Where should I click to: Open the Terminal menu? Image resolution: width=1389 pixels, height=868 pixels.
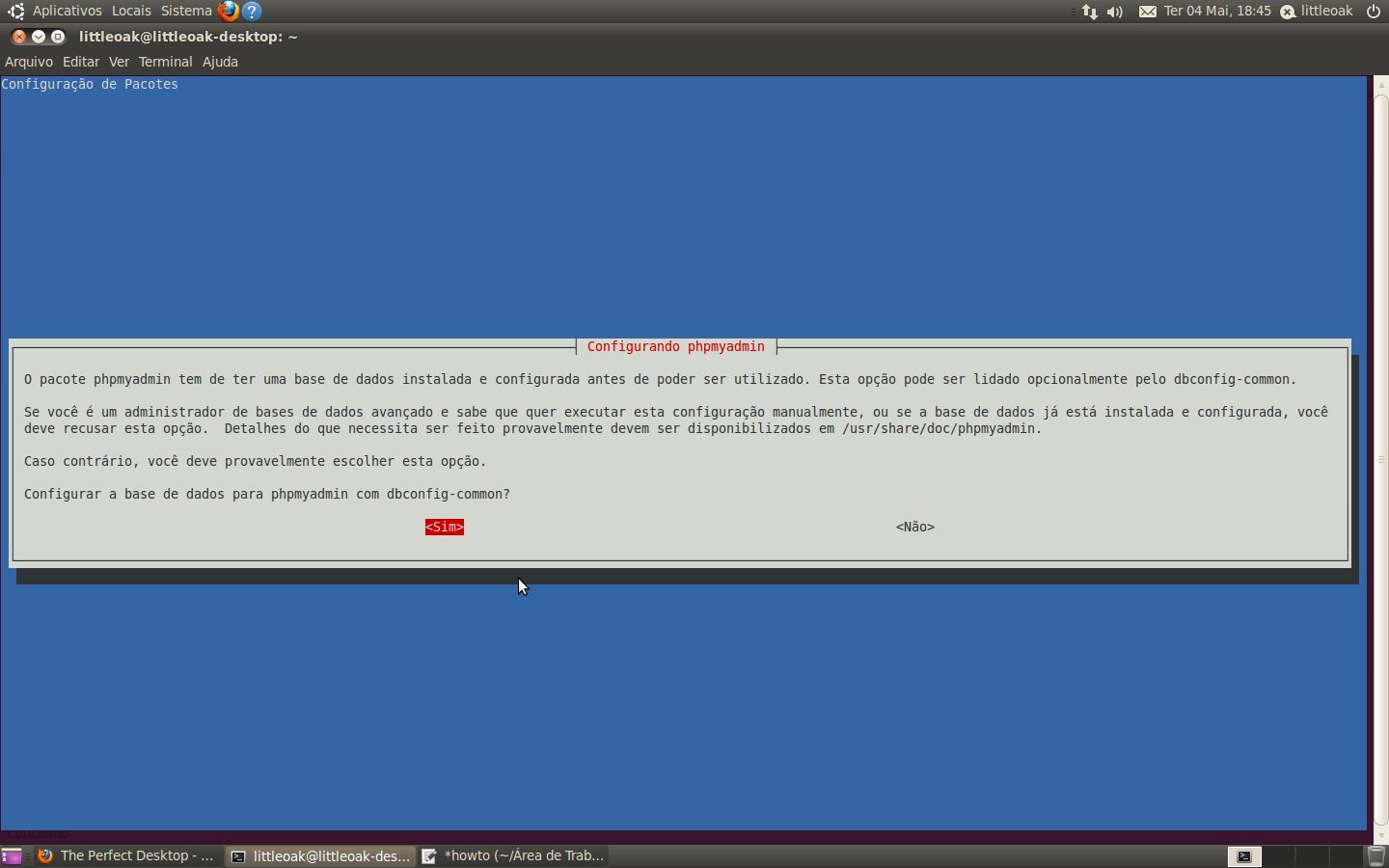pos(165,62)
